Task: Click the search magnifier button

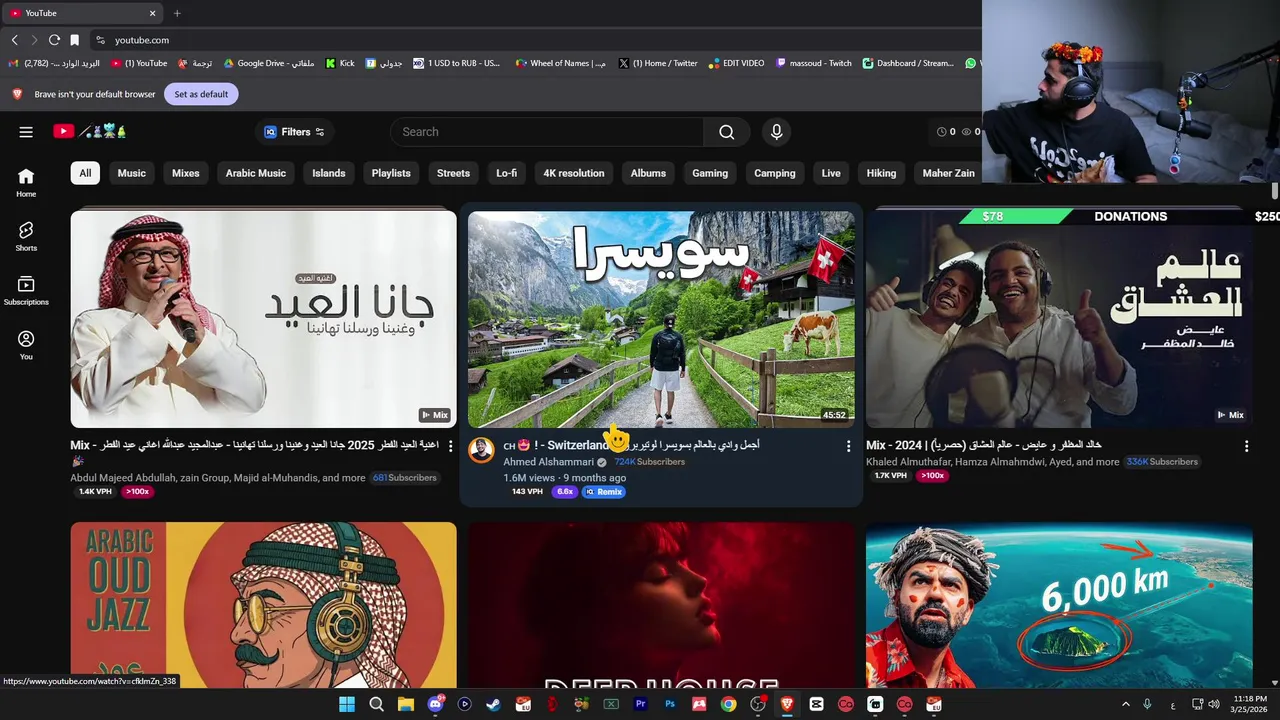Action: click(727, 132)
